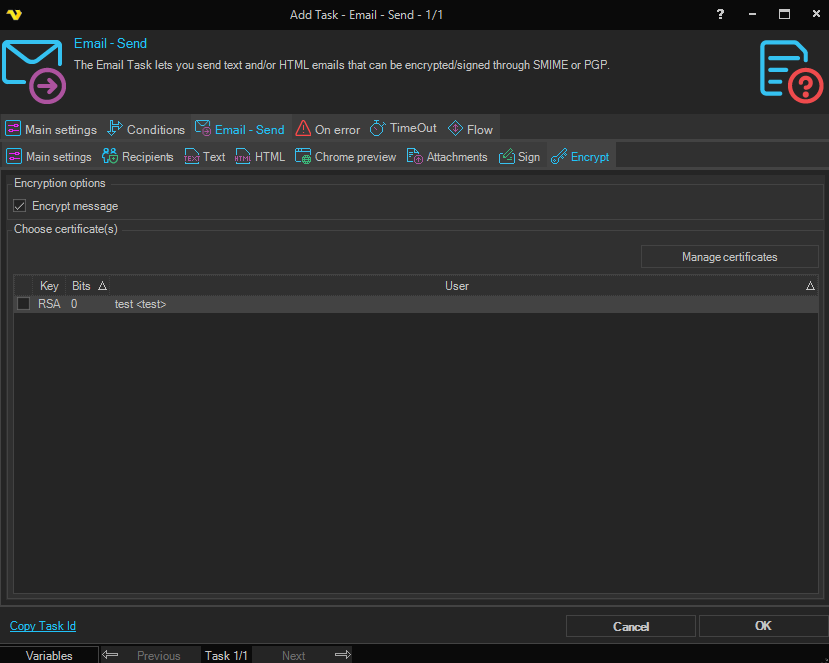829x663 pixels.
Task: Open the TimeOut tab
Action: click(x=403, y=129)
